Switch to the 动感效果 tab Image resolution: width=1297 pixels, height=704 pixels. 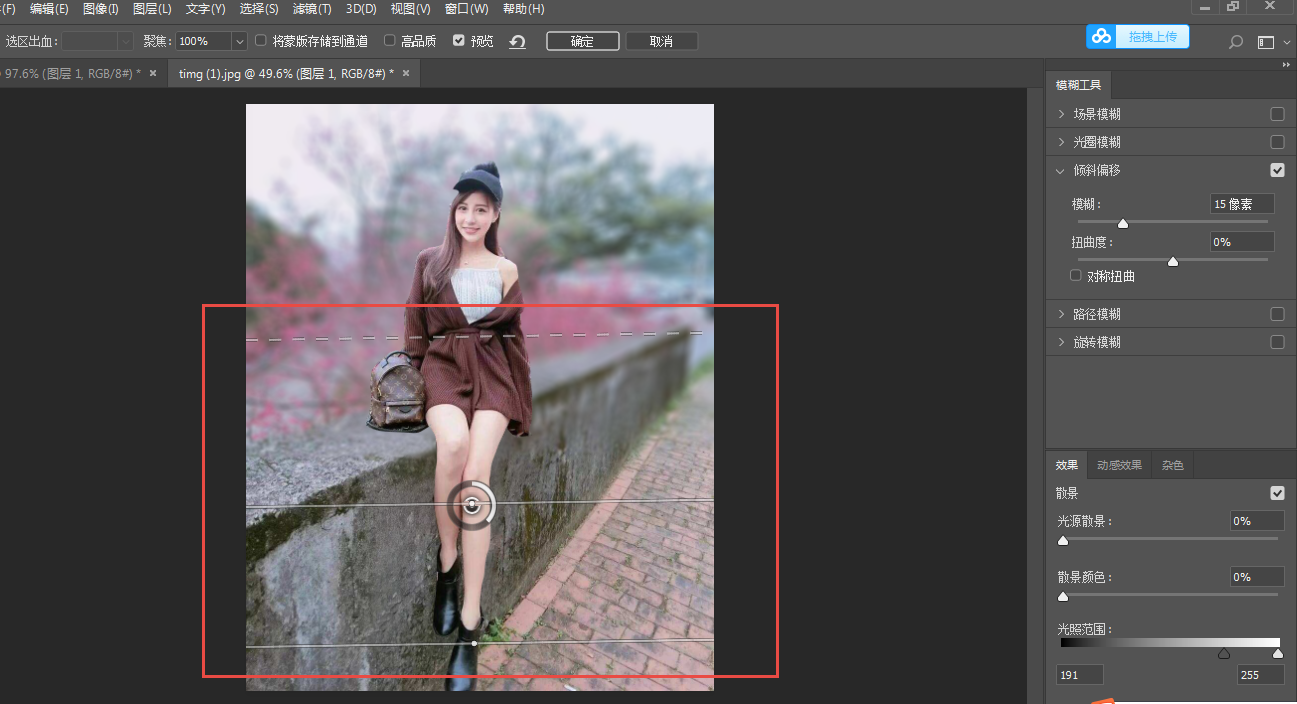coord(1118,465)
